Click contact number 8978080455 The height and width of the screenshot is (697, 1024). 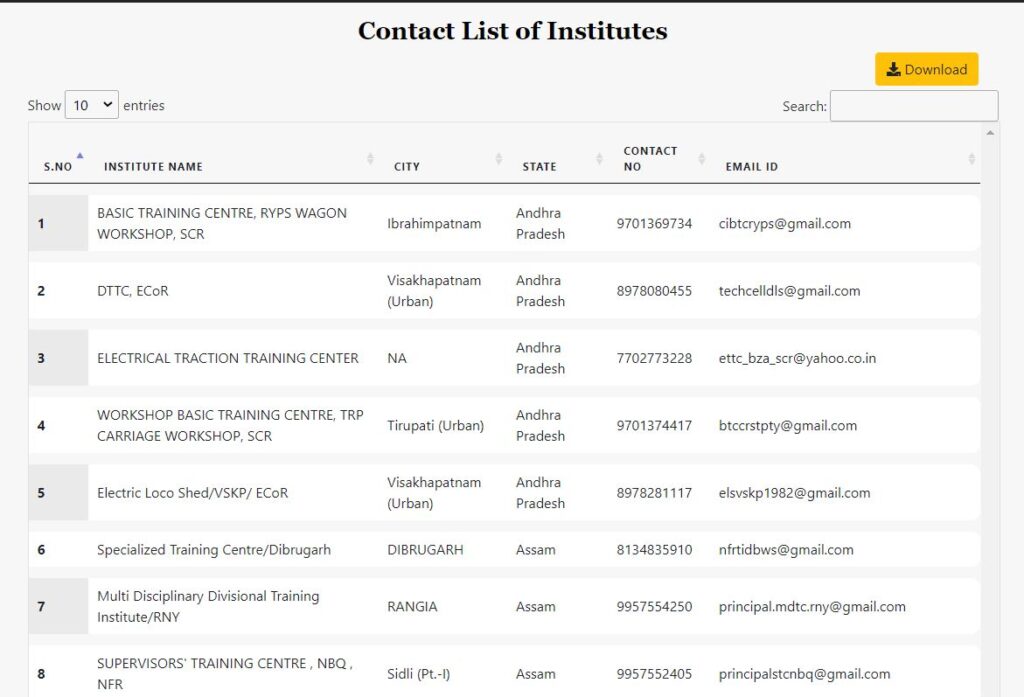pos(654,291)
